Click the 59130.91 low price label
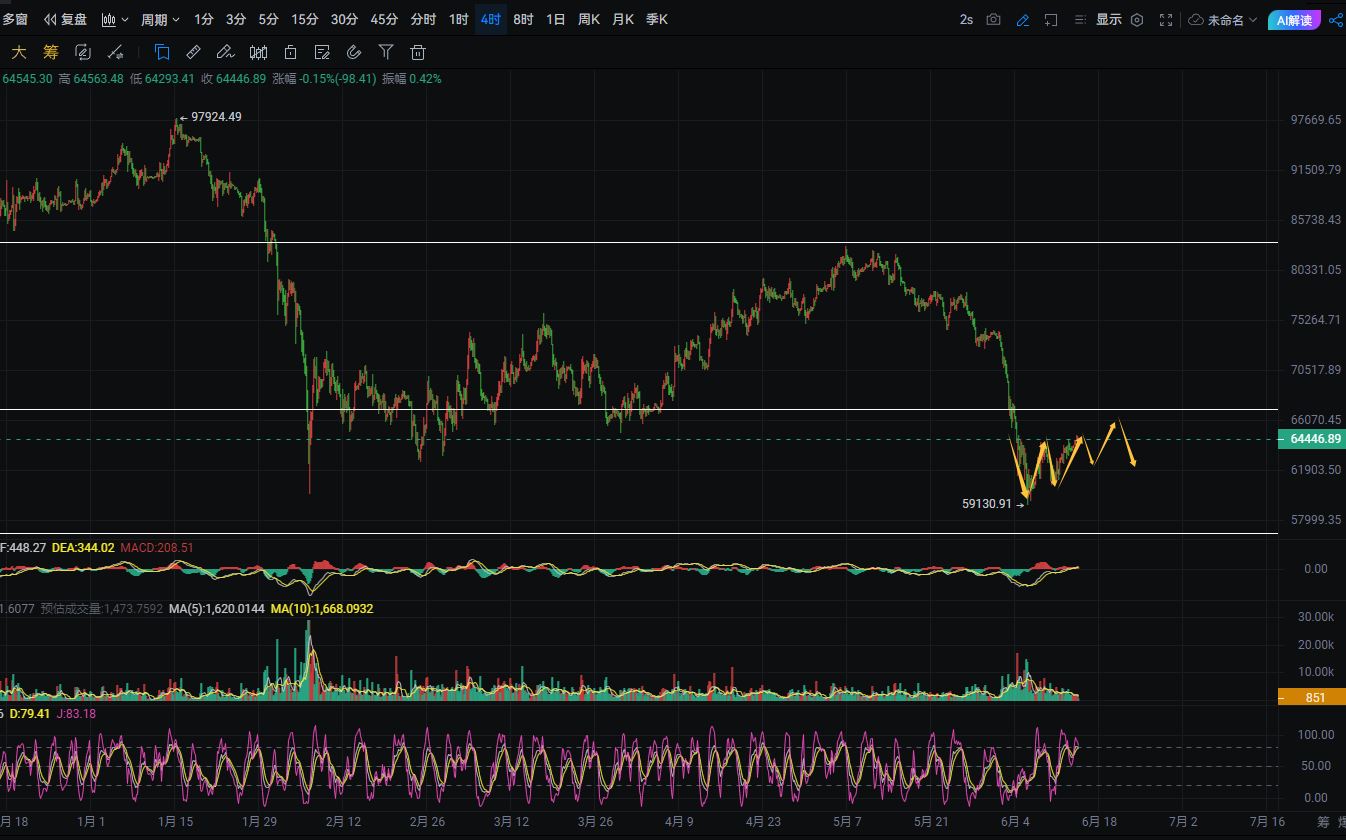This screenshot has height=840, width=1346. 987,505
